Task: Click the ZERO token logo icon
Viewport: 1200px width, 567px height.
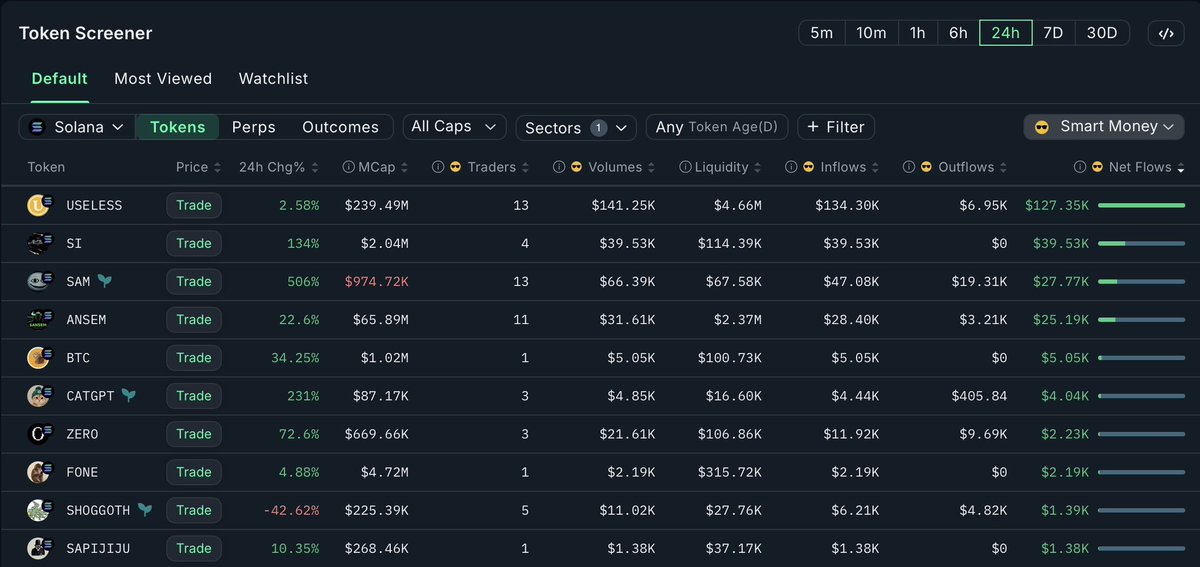Action: pos(38,433)
